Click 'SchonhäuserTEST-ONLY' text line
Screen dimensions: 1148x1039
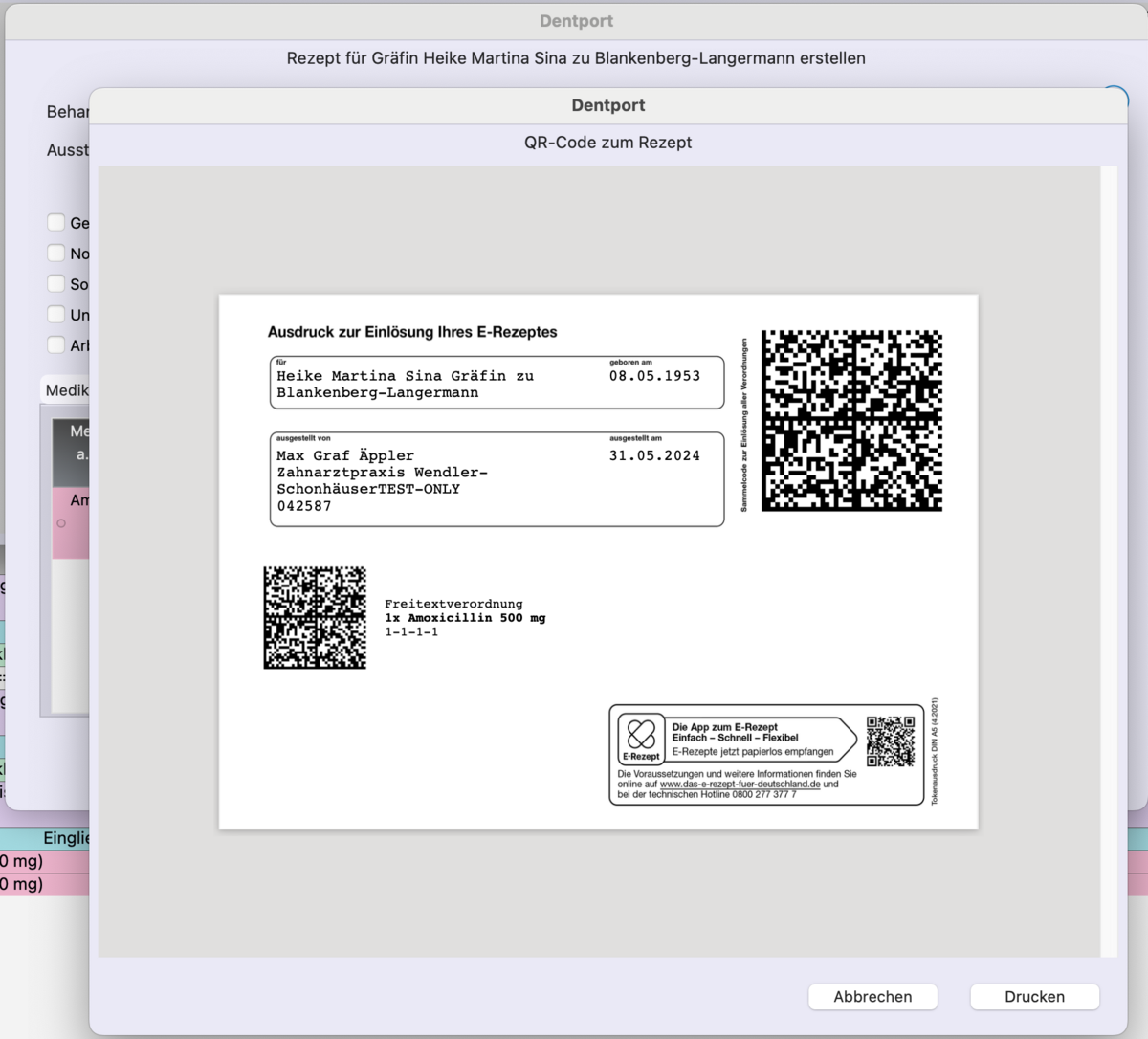coord(368,489)
